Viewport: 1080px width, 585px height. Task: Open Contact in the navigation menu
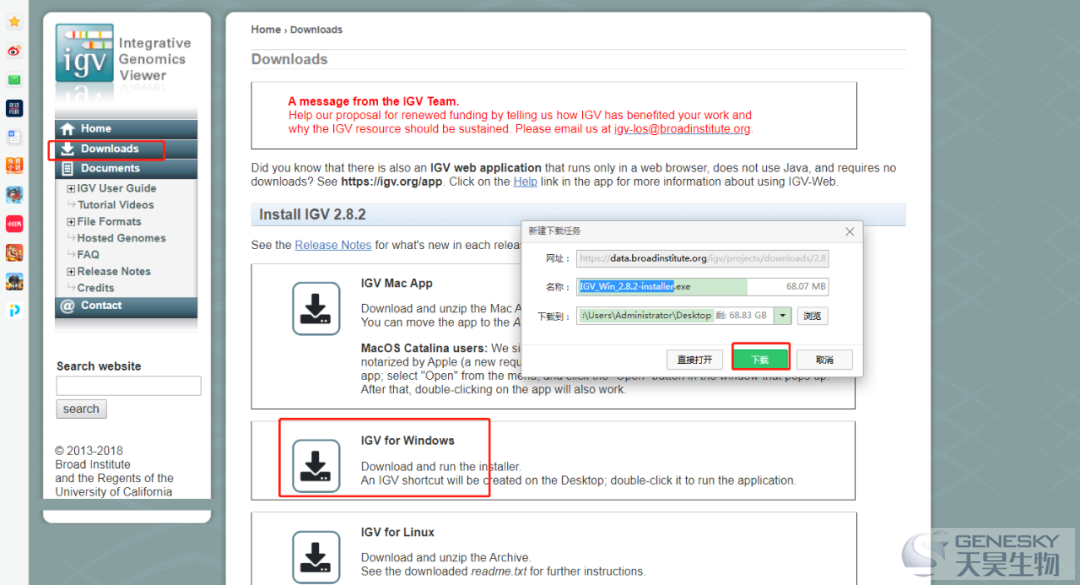101,305
